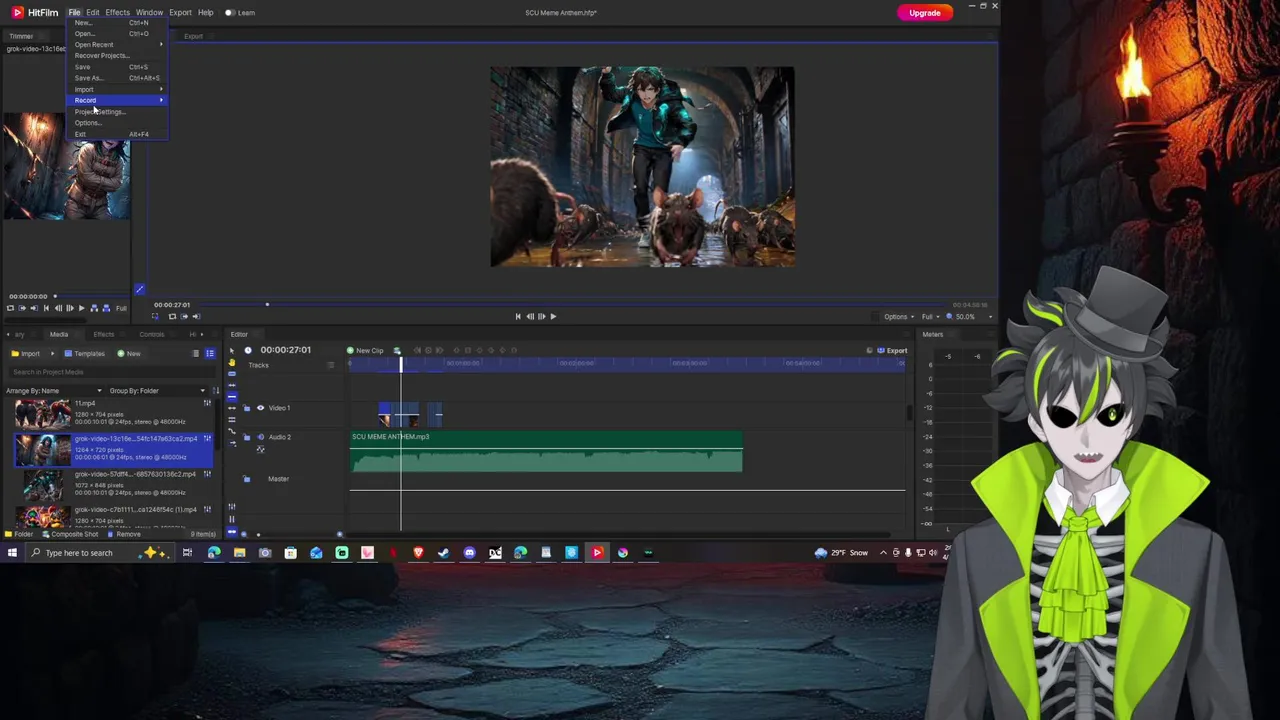This screenshot has width=1280, height=720.
Task: Click Remove in media panel
Action: pos(124,534)
